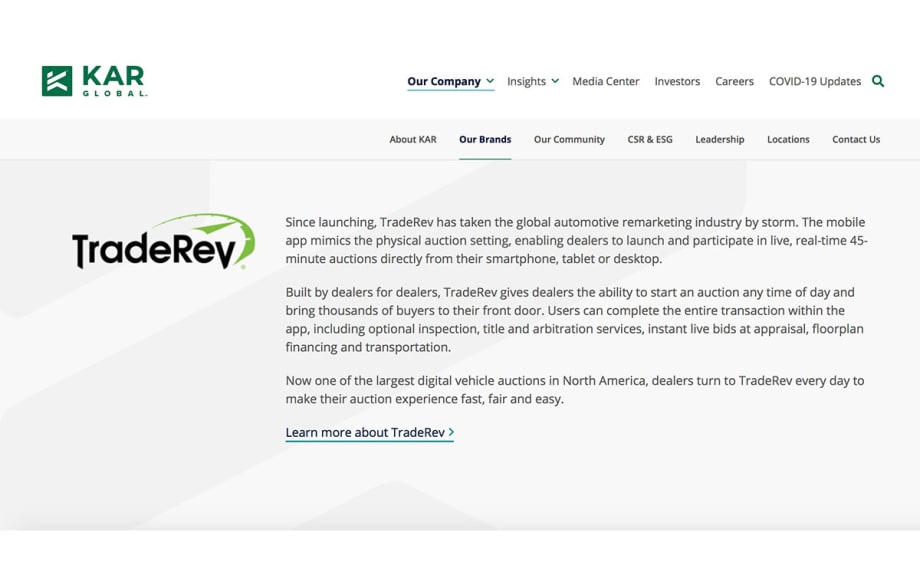Select the Our Brands tab
920x575 pixels.
[x=485, y=139]
